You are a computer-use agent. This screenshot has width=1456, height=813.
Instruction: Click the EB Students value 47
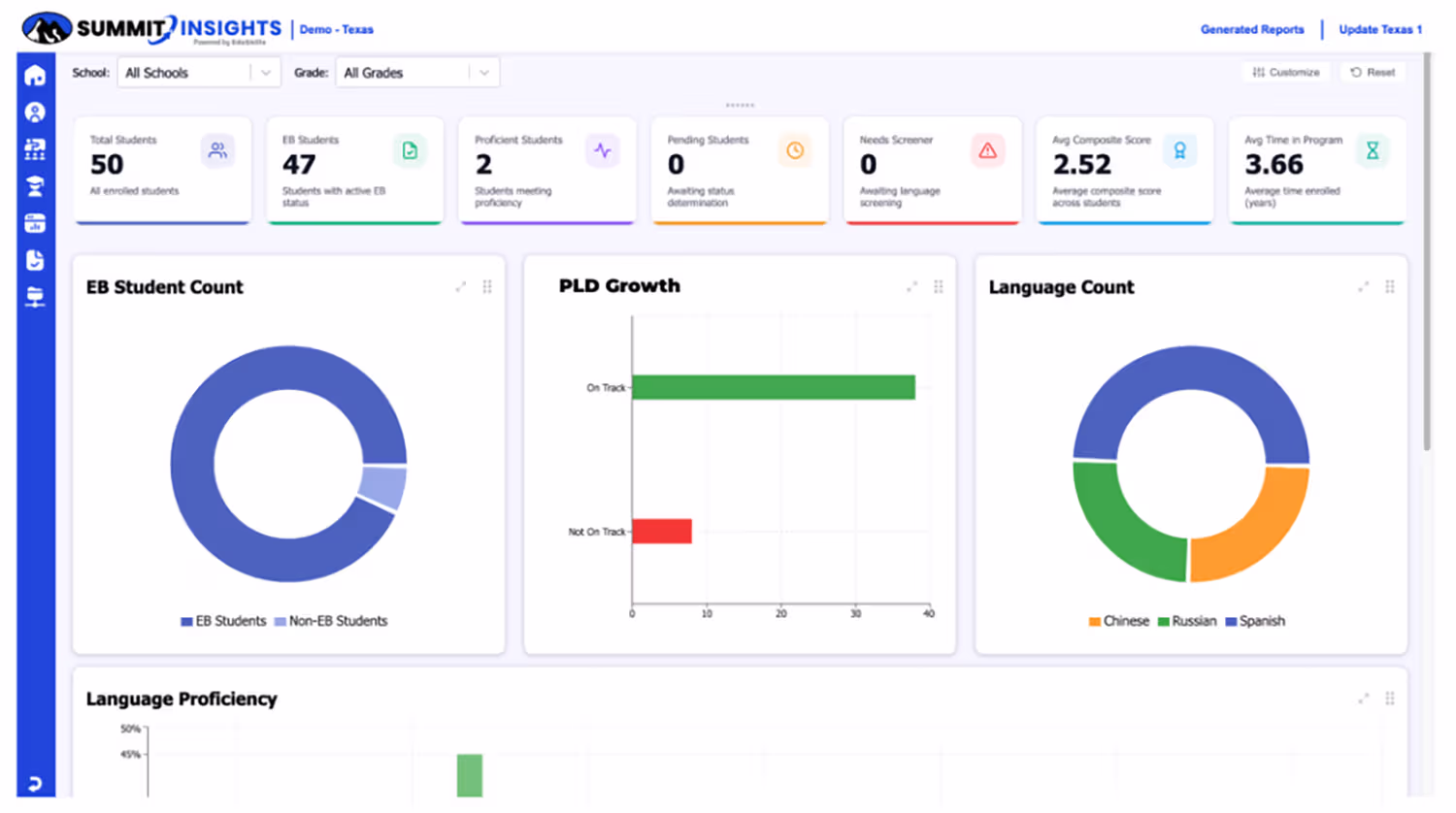(299, 165)
